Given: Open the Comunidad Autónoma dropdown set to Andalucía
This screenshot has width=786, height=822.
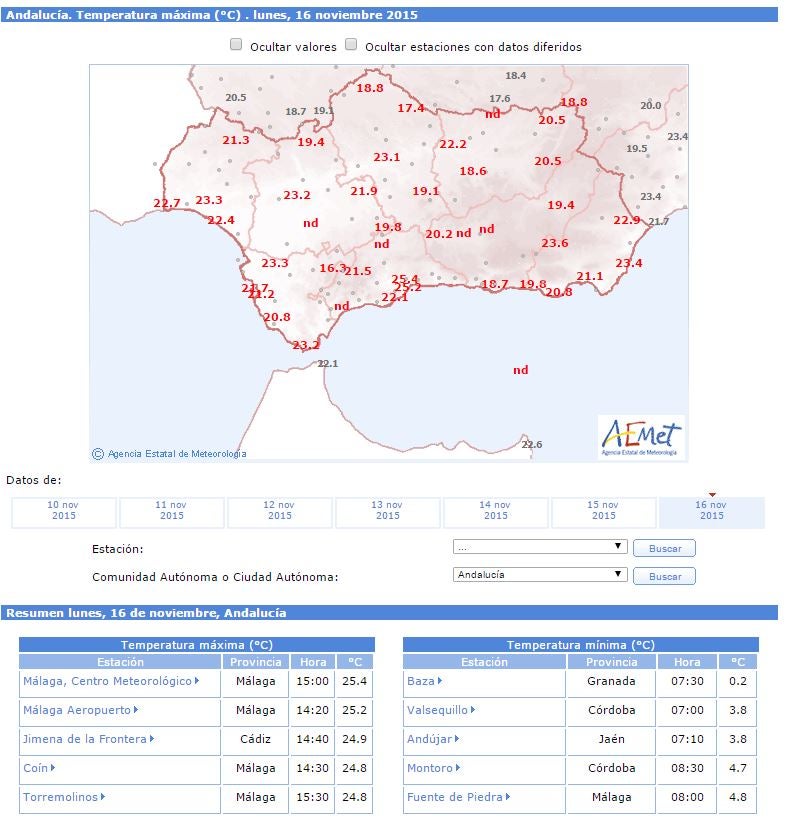Looking at the screenshot, I should tap(540, 575).
